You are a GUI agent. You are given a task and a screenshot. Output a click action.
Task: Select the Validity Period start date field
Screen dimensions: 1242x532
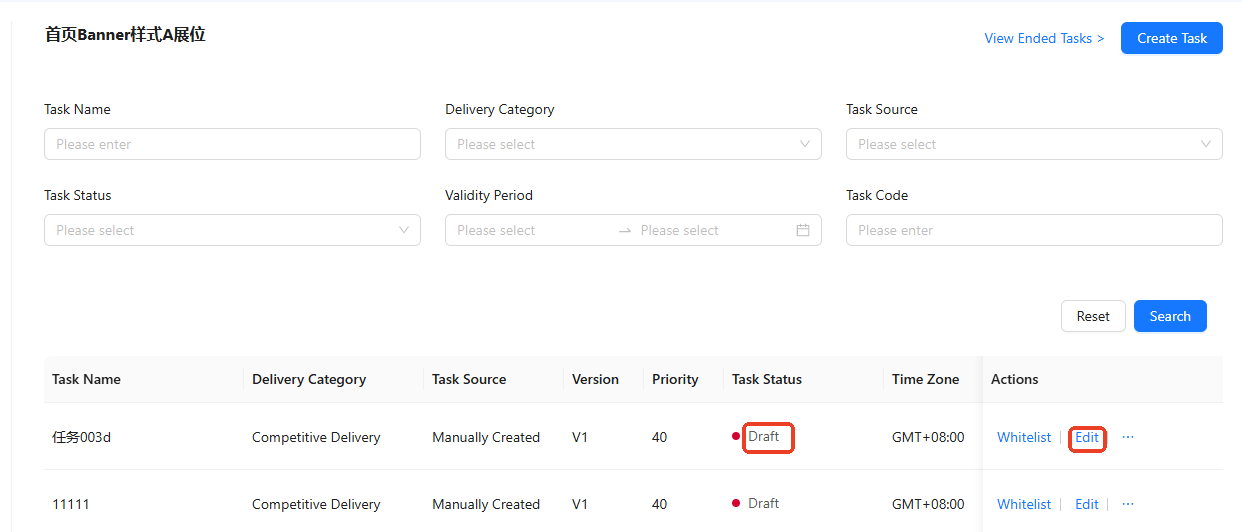click(x=530, y=230)
